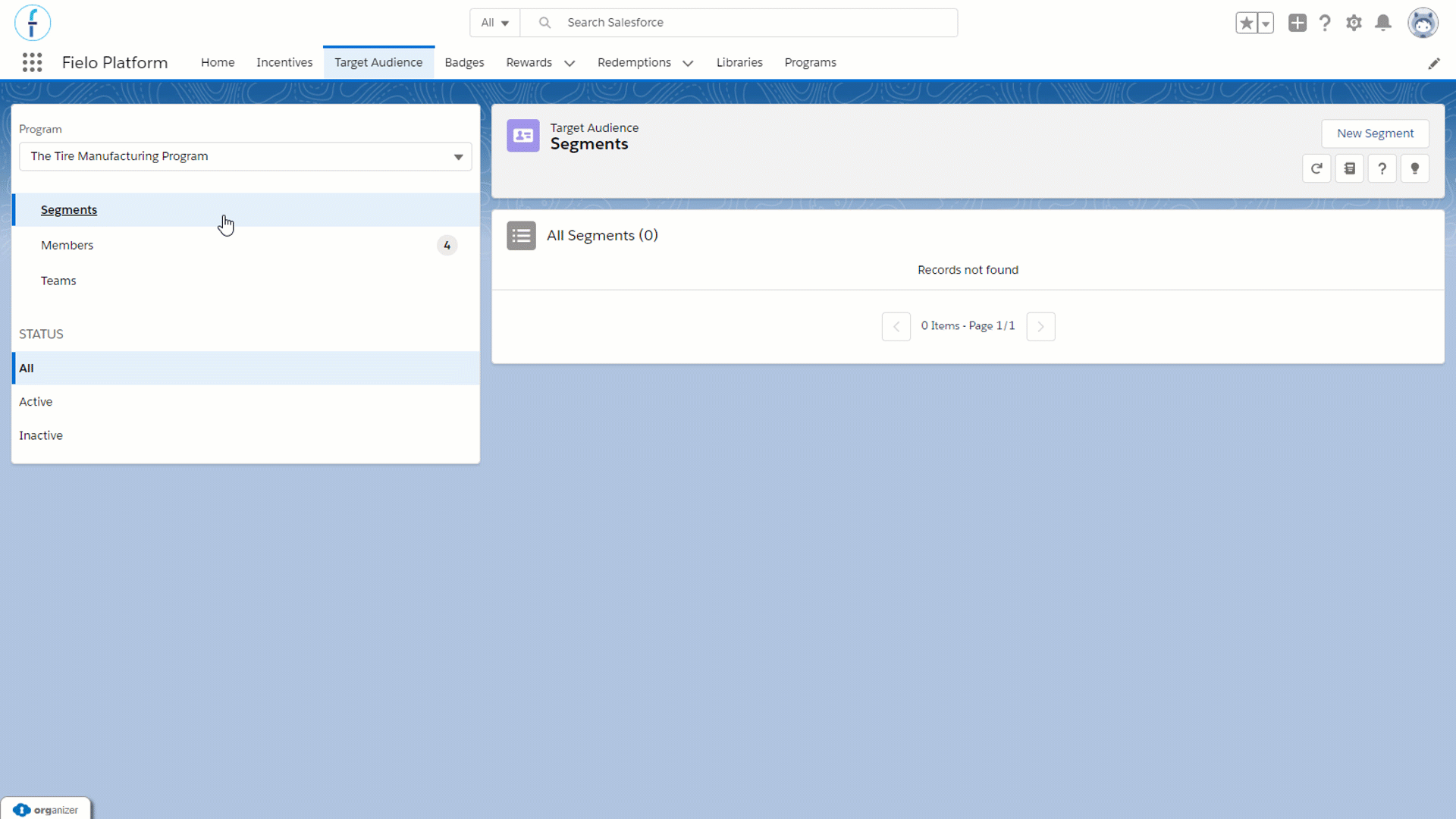Filter status by Active
This screenshot has width=1456, height=819.
coord(246,402)
